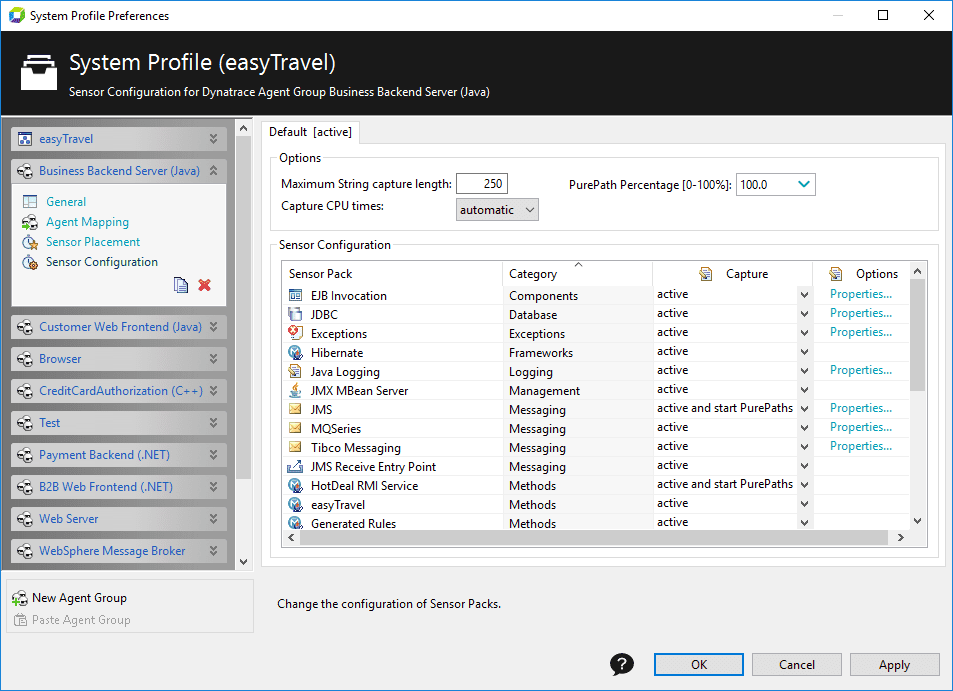Image resolution: width=953 pixels, height=691 pixels.
Task: Select the 'active and start PurePaths' JMS cell
Action: 724,408
